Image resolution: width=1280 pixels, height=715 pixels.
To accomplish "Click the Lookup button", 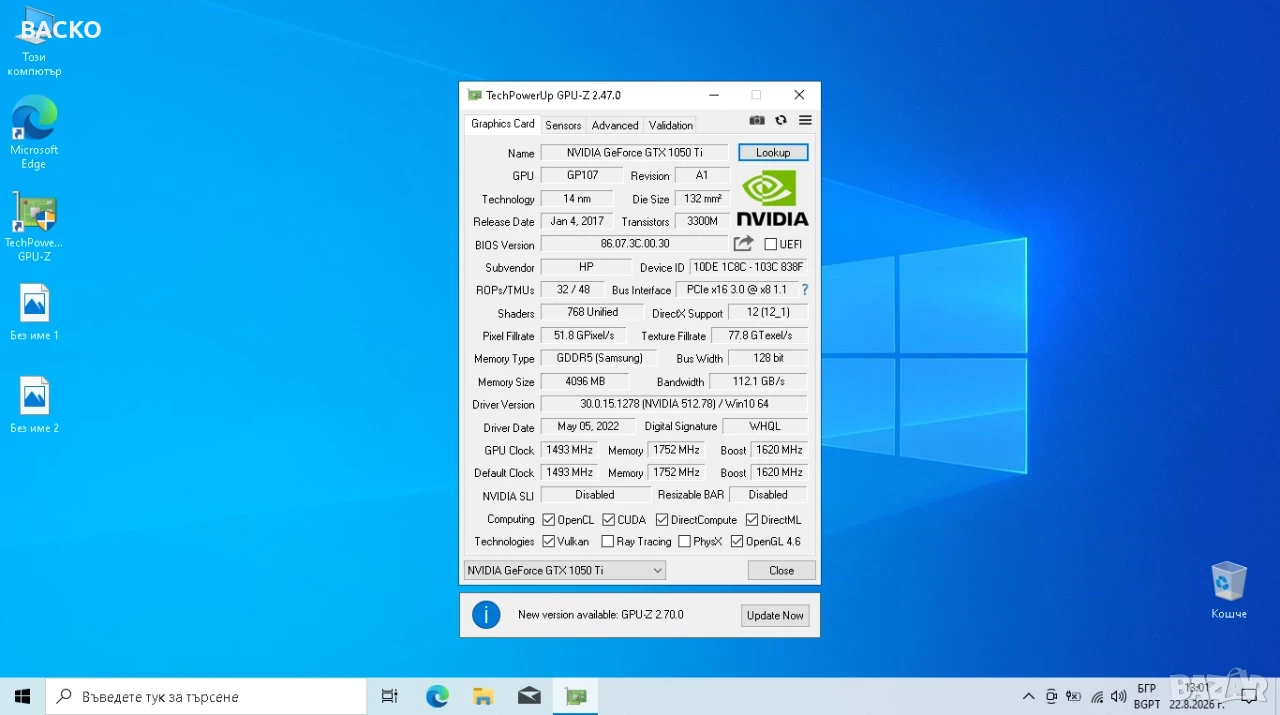I will pyautogui.click(x=773, y=152).
